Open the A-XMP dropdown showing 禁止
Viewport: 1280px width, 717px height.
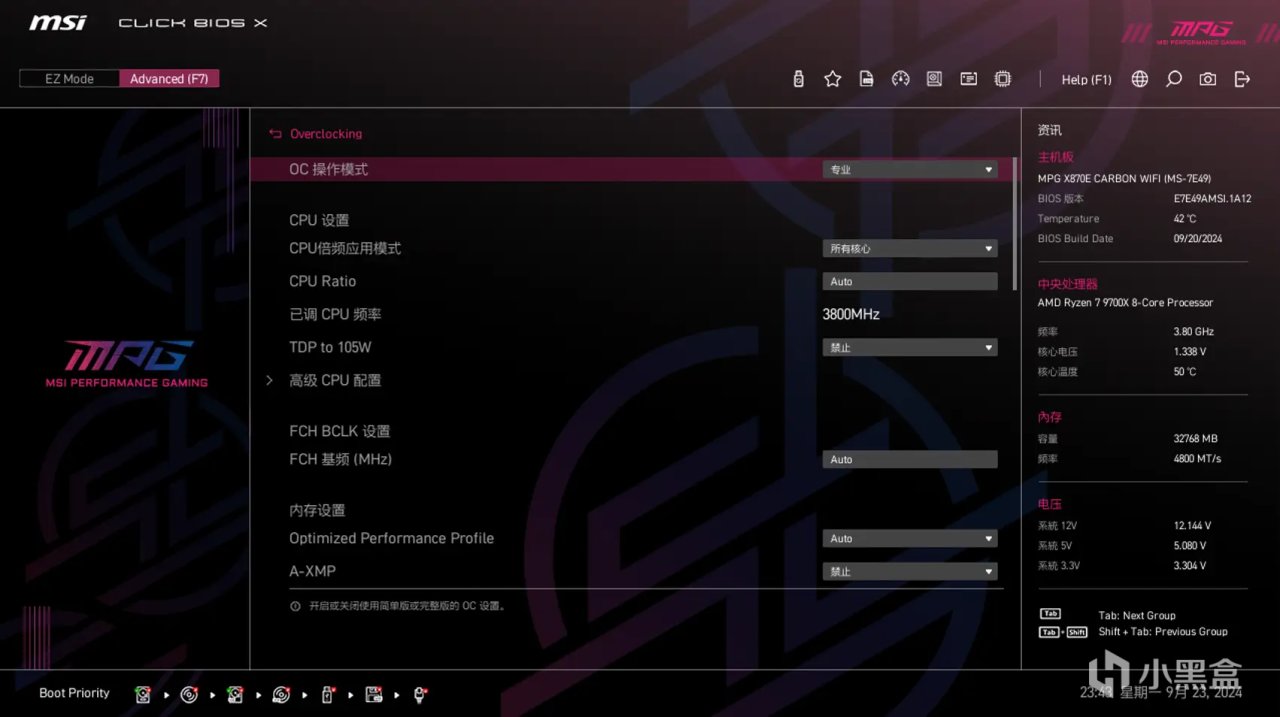click(x=910, y=572)
